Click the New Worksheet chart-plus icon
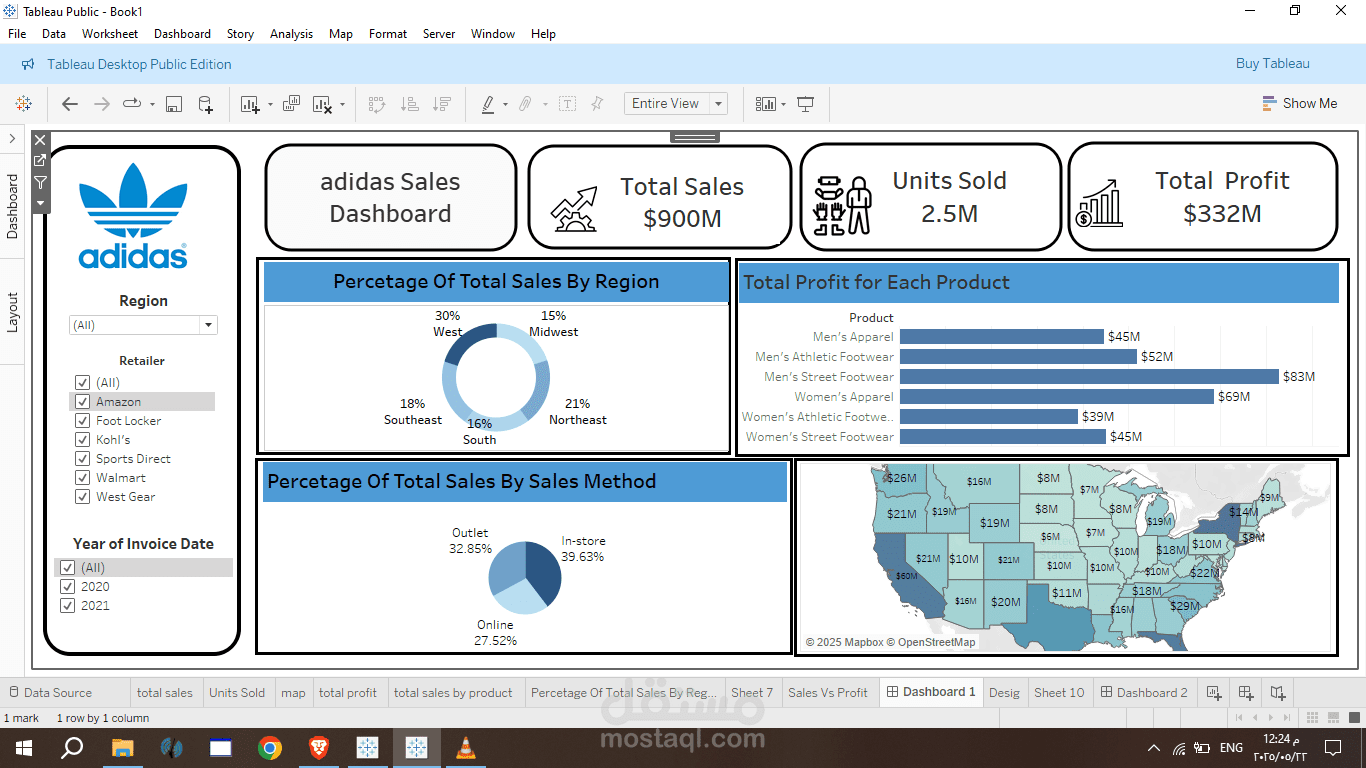Viewport: 1366px width, 768px height. 250,104
